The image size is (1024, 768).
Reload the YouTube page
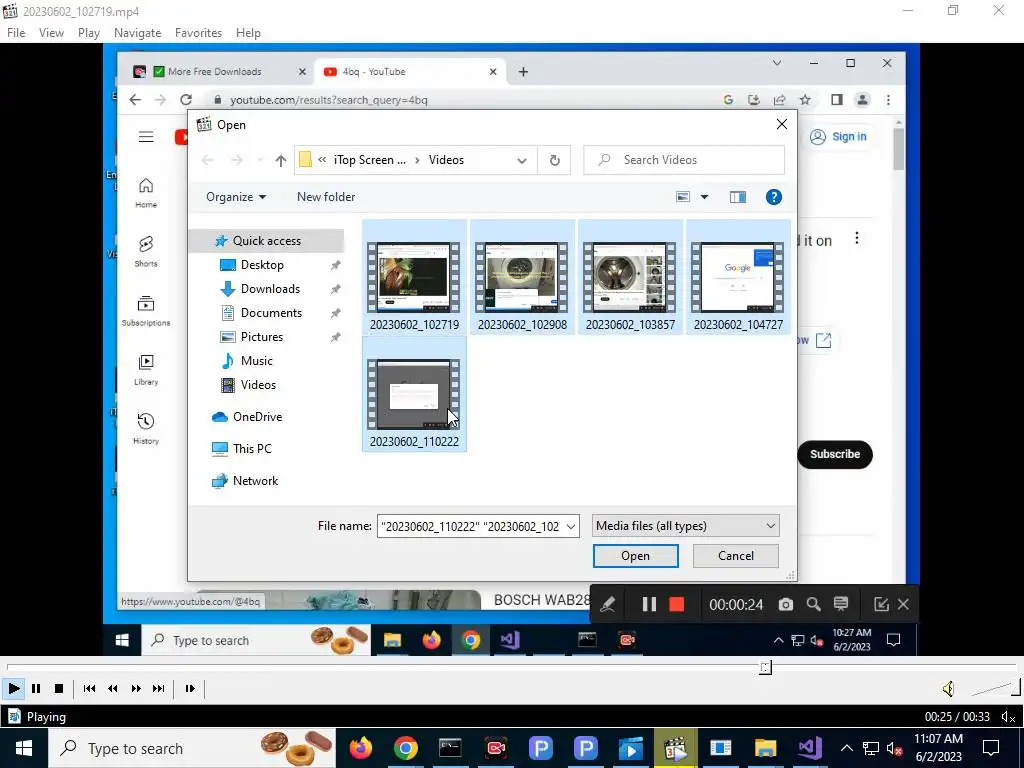(186, 100)
